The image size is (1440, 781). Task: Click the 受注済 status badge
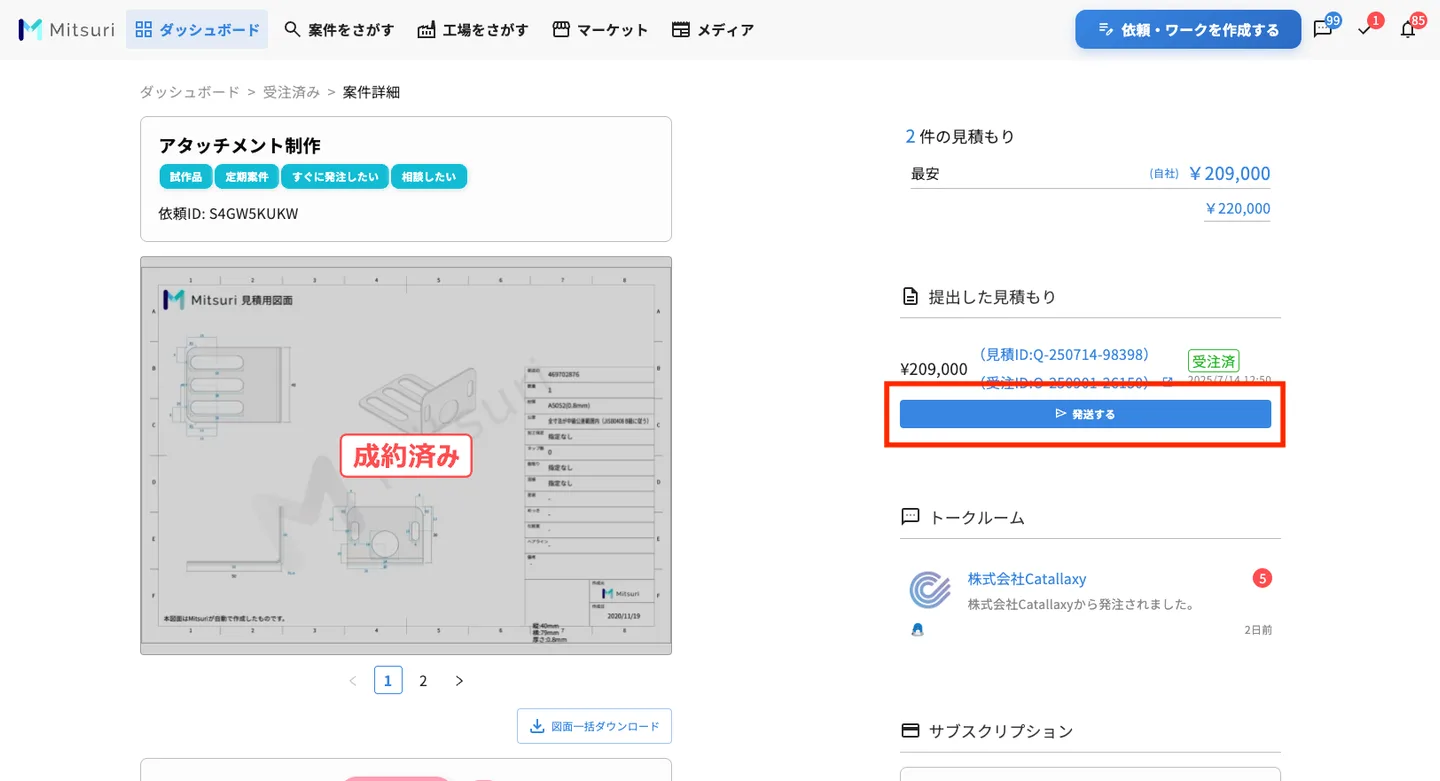pos(1214,360)
